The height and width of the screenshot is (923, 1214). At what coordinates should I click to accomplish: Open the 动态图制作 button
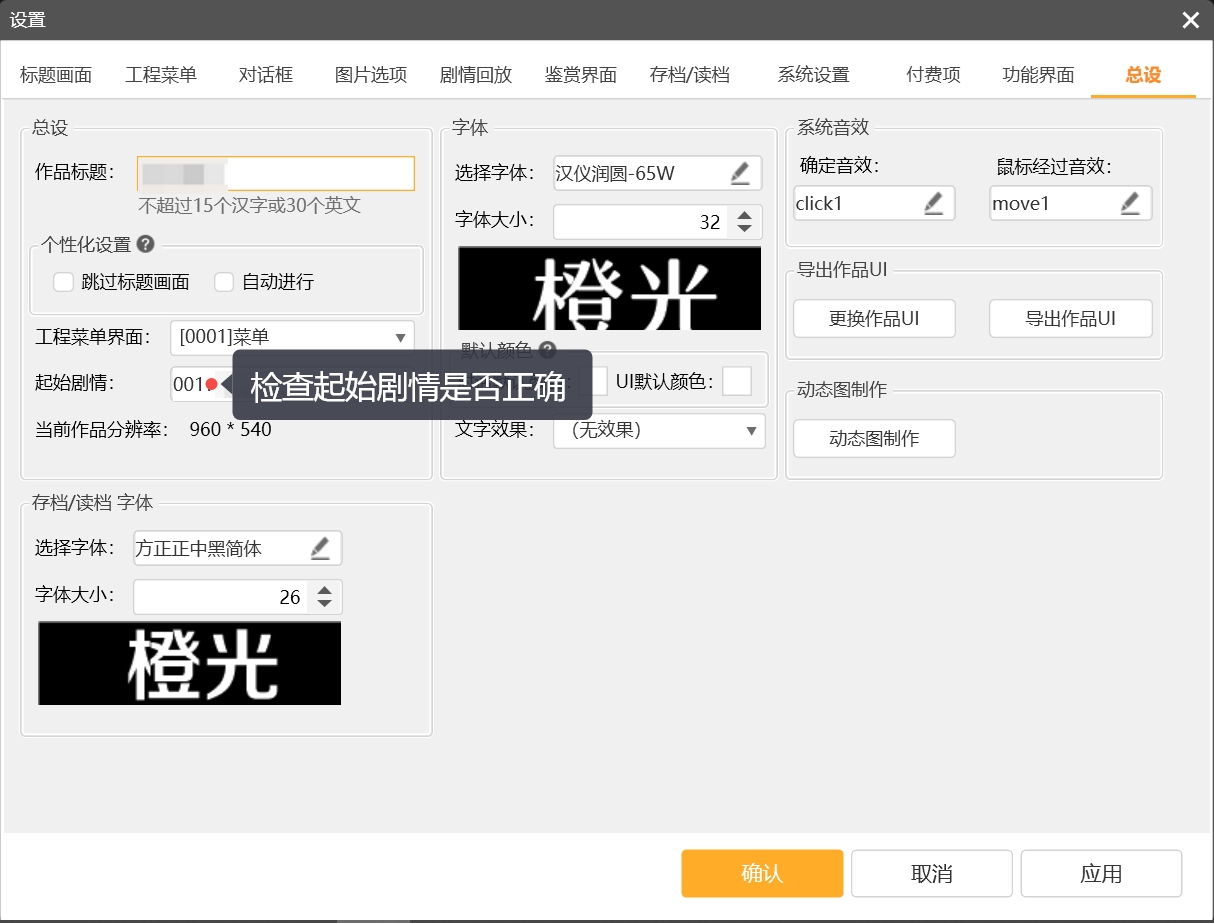pos(874,438)
